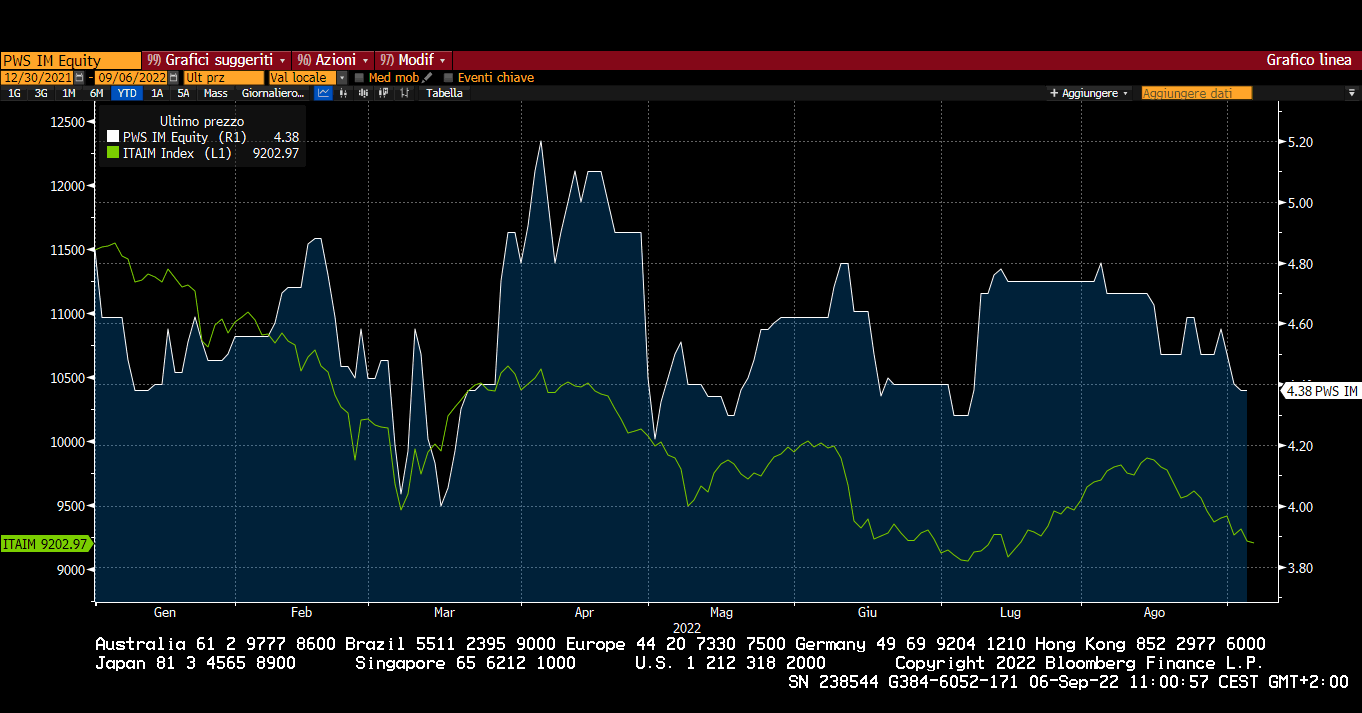Screen dimensions: 1362x713
Task: Click the Ultimo prezzo legend header
Action: point(202,121)
